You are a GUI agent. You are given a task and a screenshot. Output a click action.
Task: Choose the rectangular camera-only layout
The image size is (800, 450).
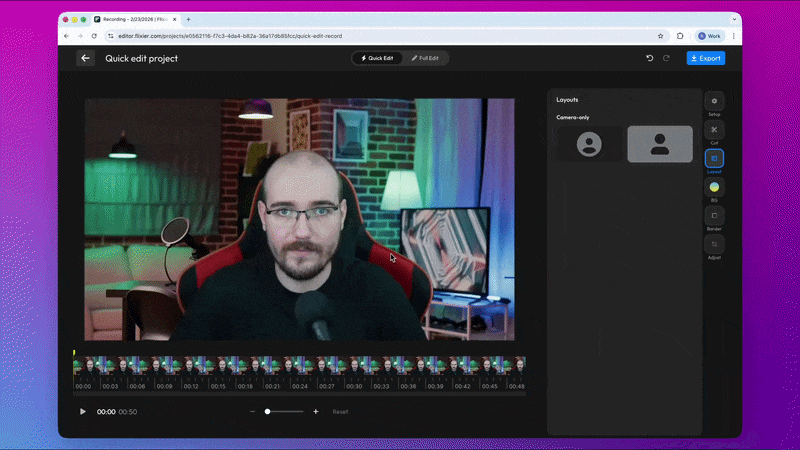coord(659,144)
